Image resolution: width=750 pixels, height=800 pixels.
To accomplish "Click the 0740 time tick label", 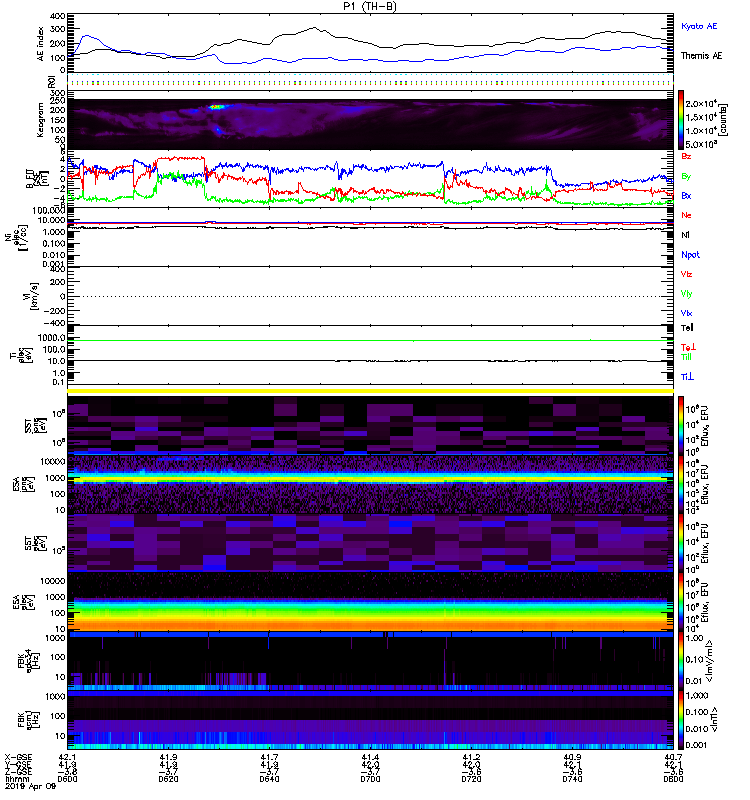I will [572, 779].
